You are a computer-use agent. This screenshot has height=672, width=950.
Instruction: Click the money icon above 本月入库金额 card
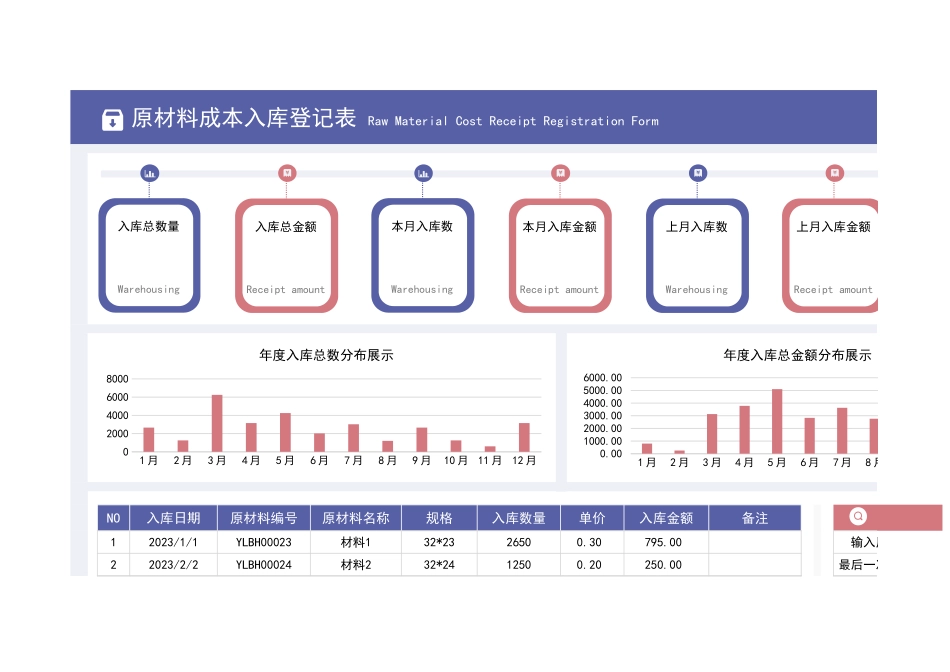click(x=560, y=173)
